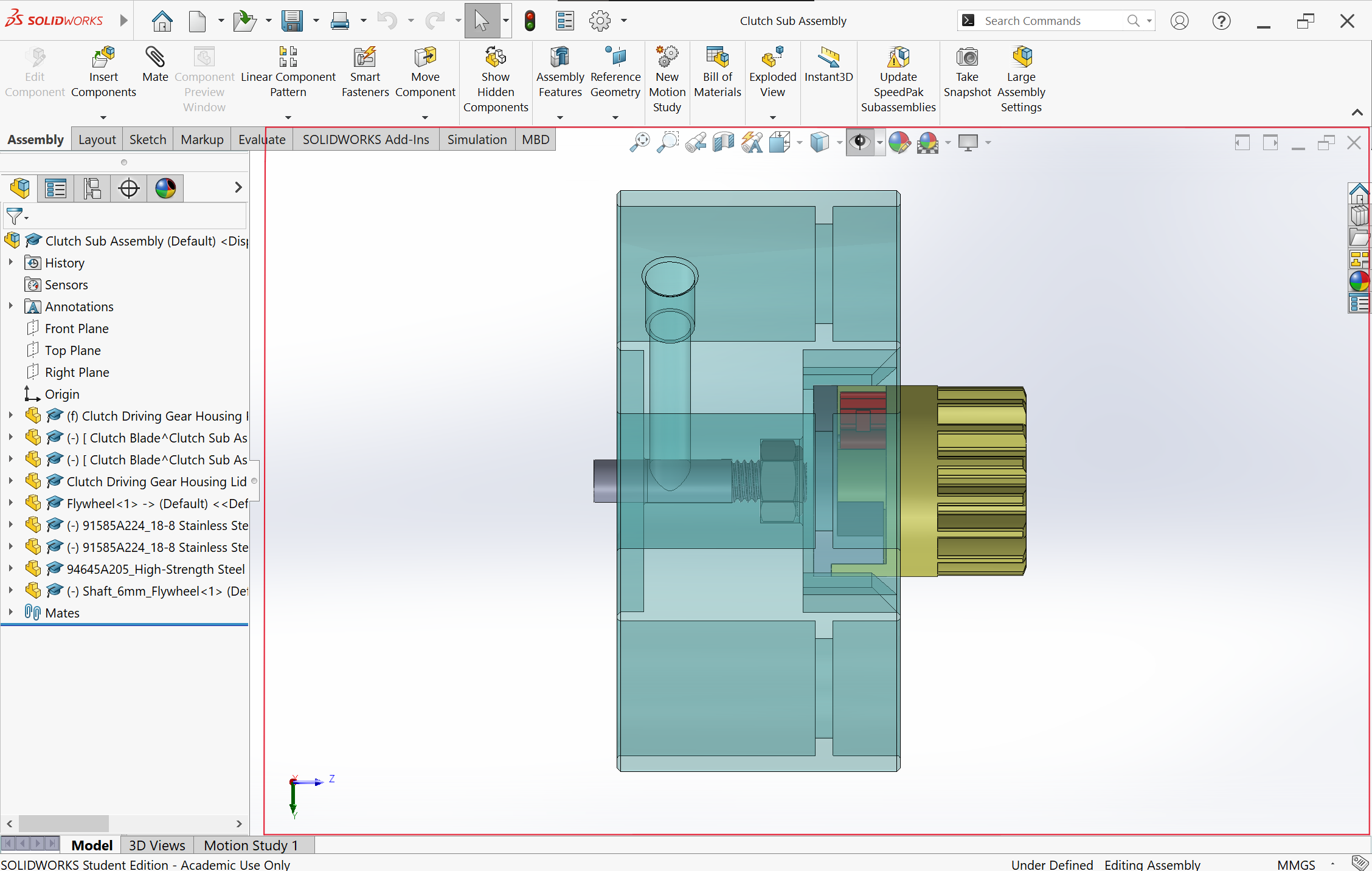
Task: Switch to the MBD tab
Action: coord(536,140)
